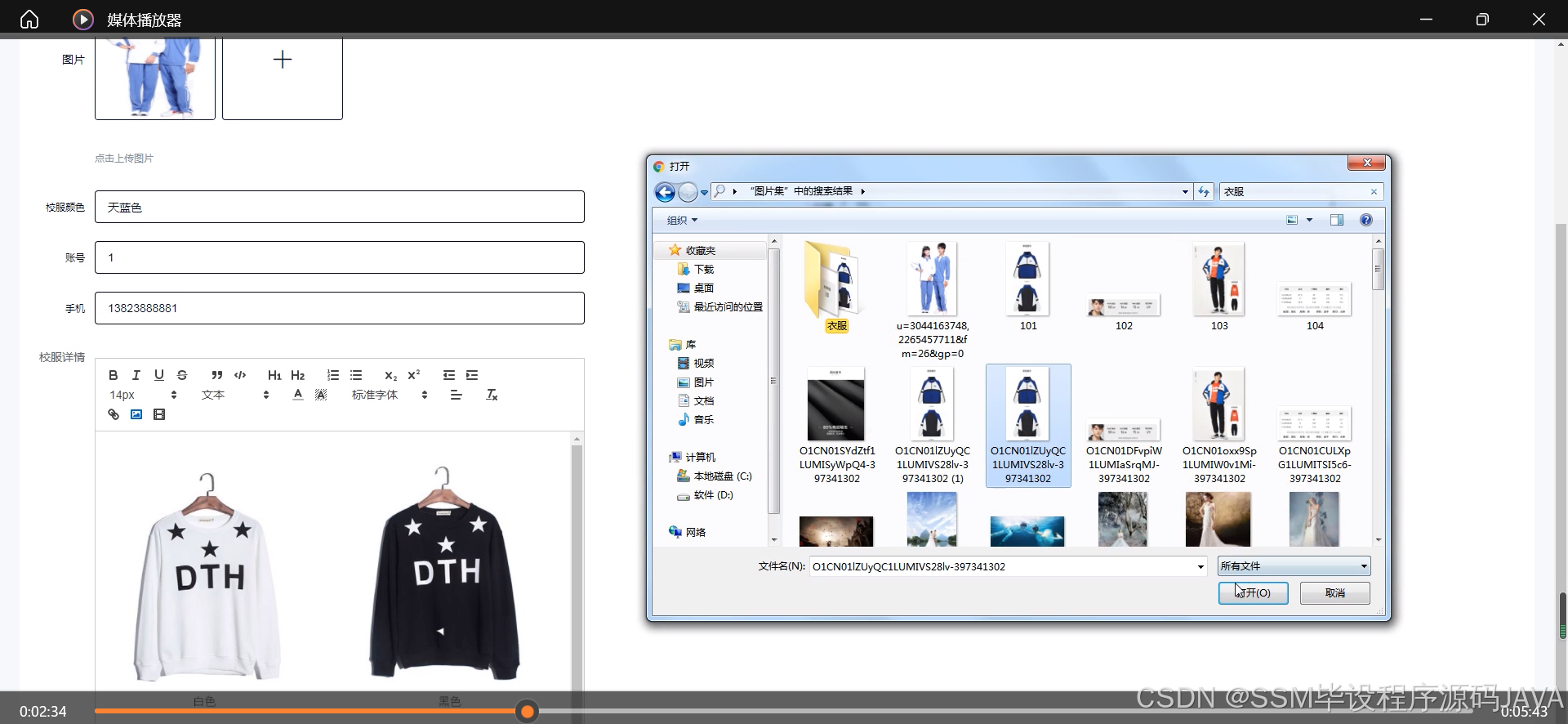Viewport: 1568px width, 724px height.
Task: Click the 打开(O) button
Action: tap(1253, 593)
